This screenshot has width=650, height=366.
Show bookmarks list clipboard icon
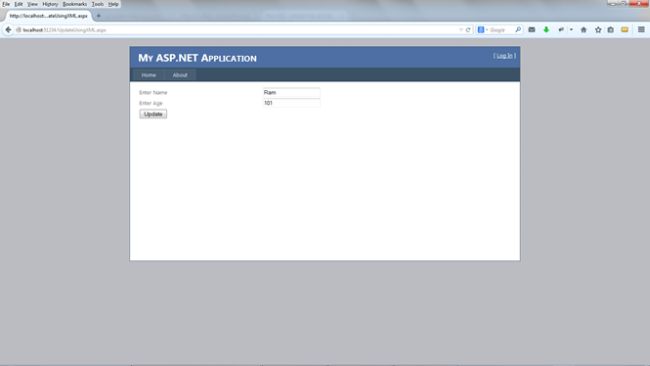pos(611,30)
